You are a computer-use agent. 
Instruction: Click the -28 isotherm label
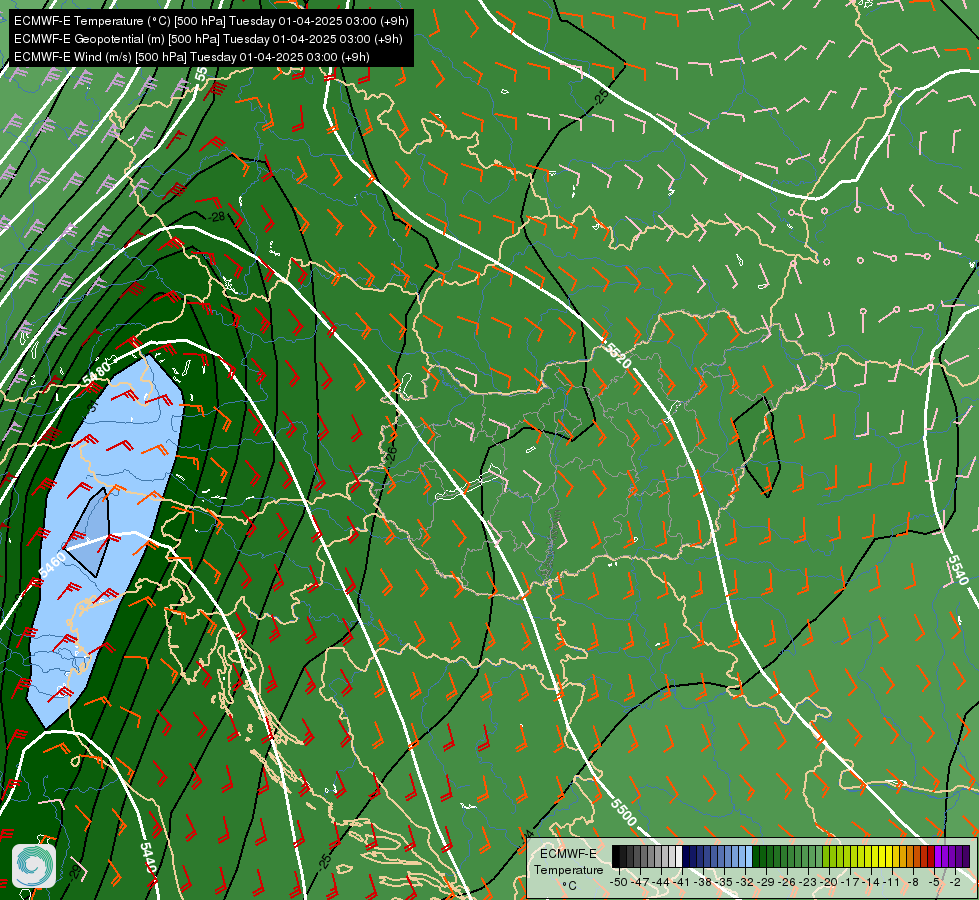216,217
